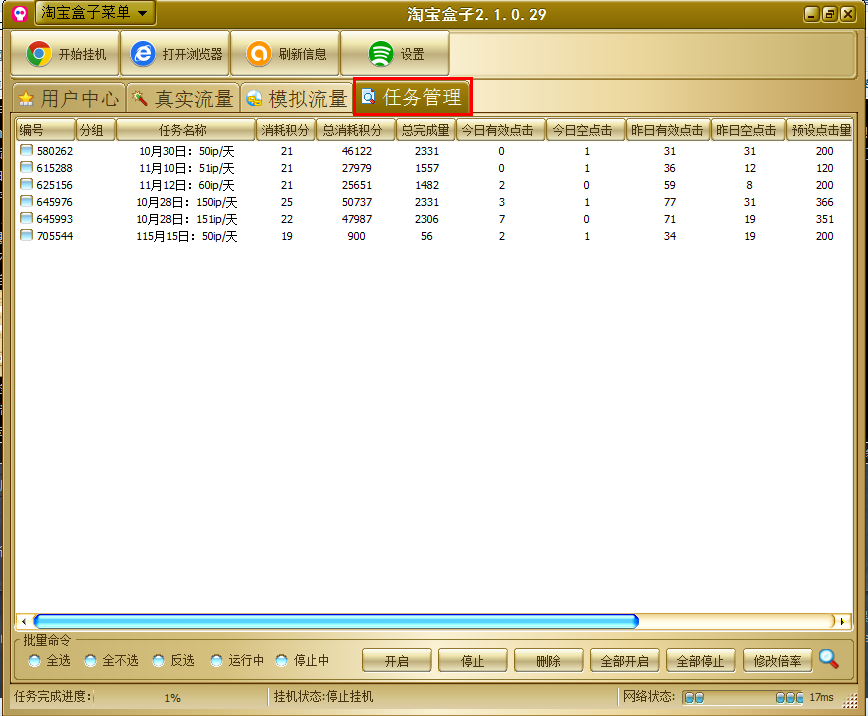Click the blue horizontal scrollbar thumb
868x716 pixels.
(335, 621)
